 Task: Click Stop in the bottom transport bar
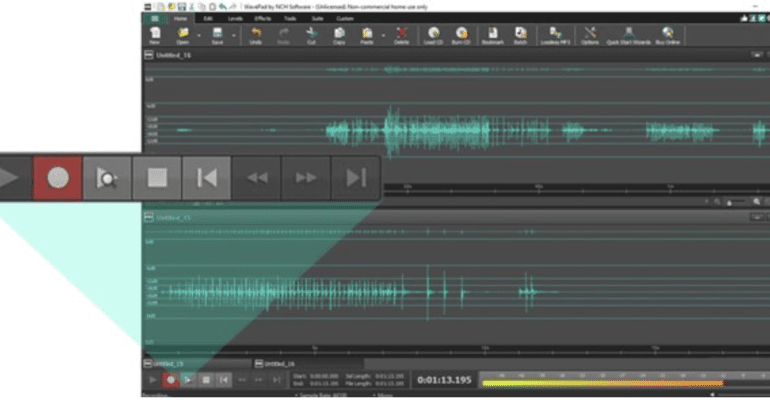(x=206, y=380)
